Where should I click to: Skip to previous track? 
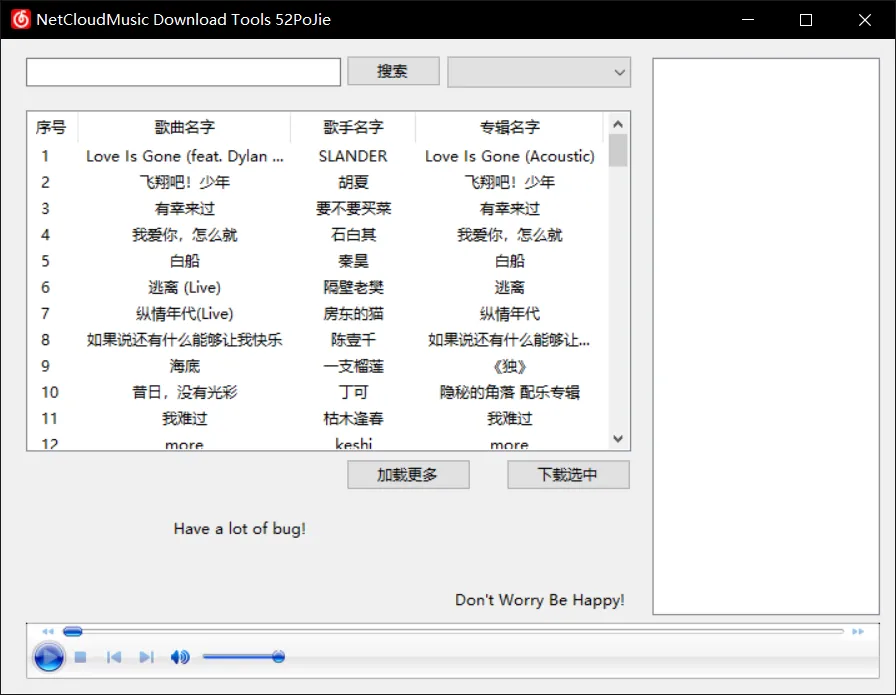114,657
